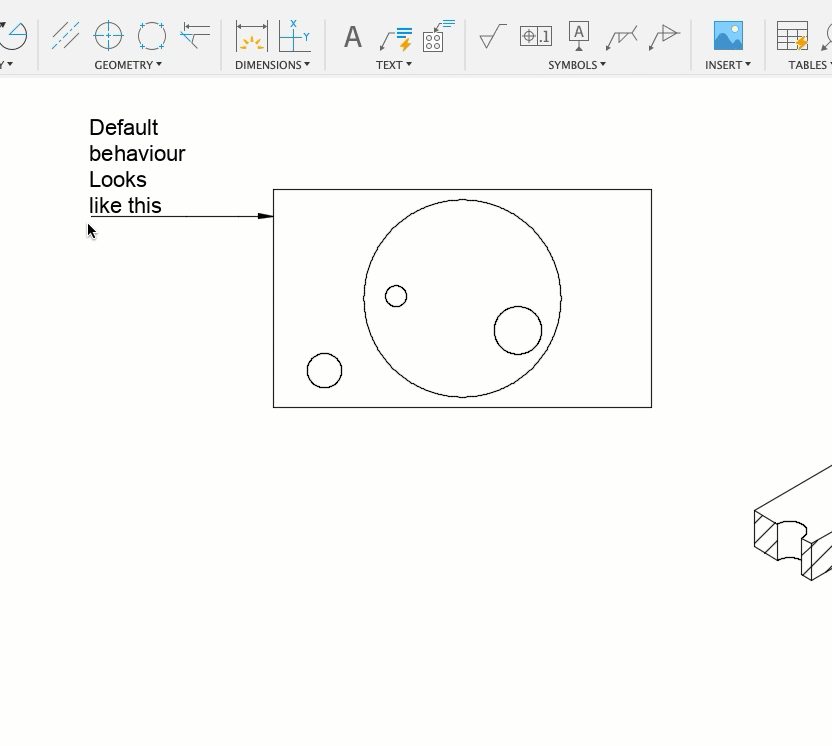
Task: Choose the Surface Texture symbol
Action: [x=492, y=37]
